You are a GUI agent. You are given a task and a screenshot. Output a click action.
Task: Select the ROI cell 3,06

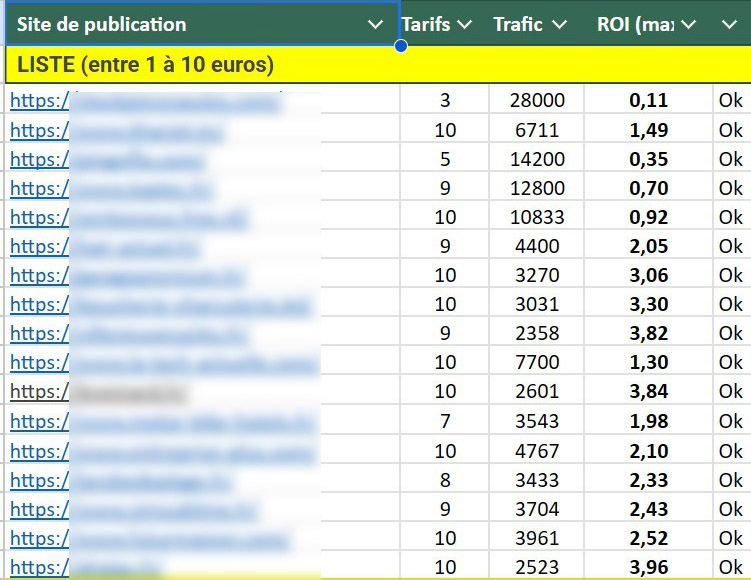(x=649, y=275)
